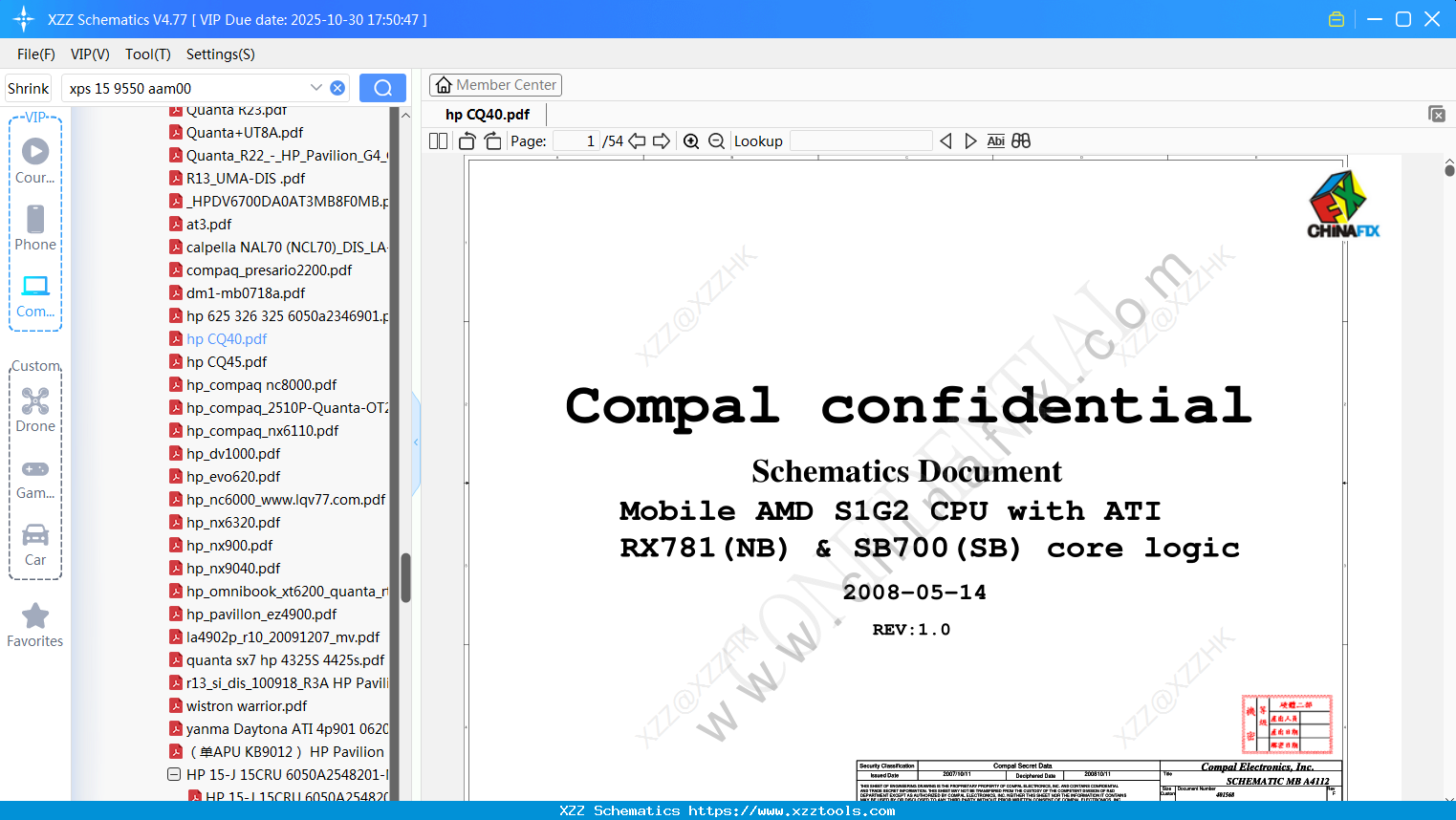Open the Drone category
The width and height of the screenshot is (1456, 820).
[35, 410]
